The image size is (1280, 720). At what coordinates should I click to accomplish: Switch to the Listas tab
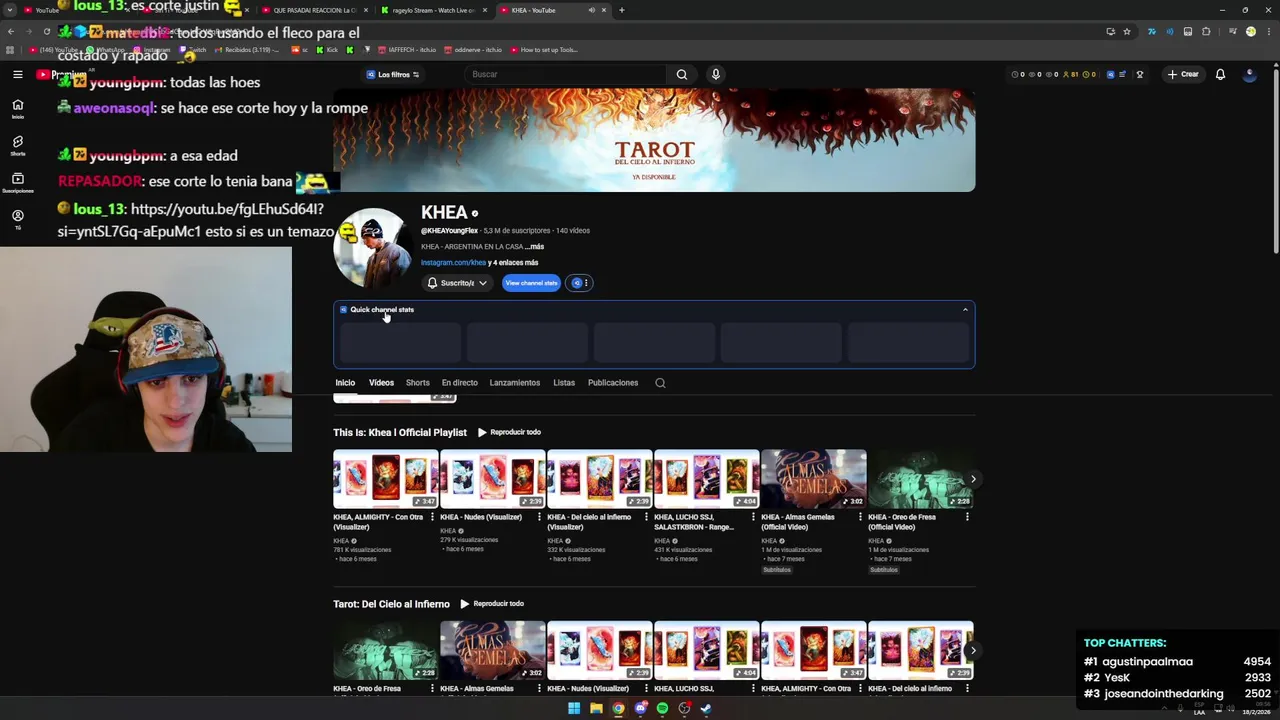tap(564, 383)
